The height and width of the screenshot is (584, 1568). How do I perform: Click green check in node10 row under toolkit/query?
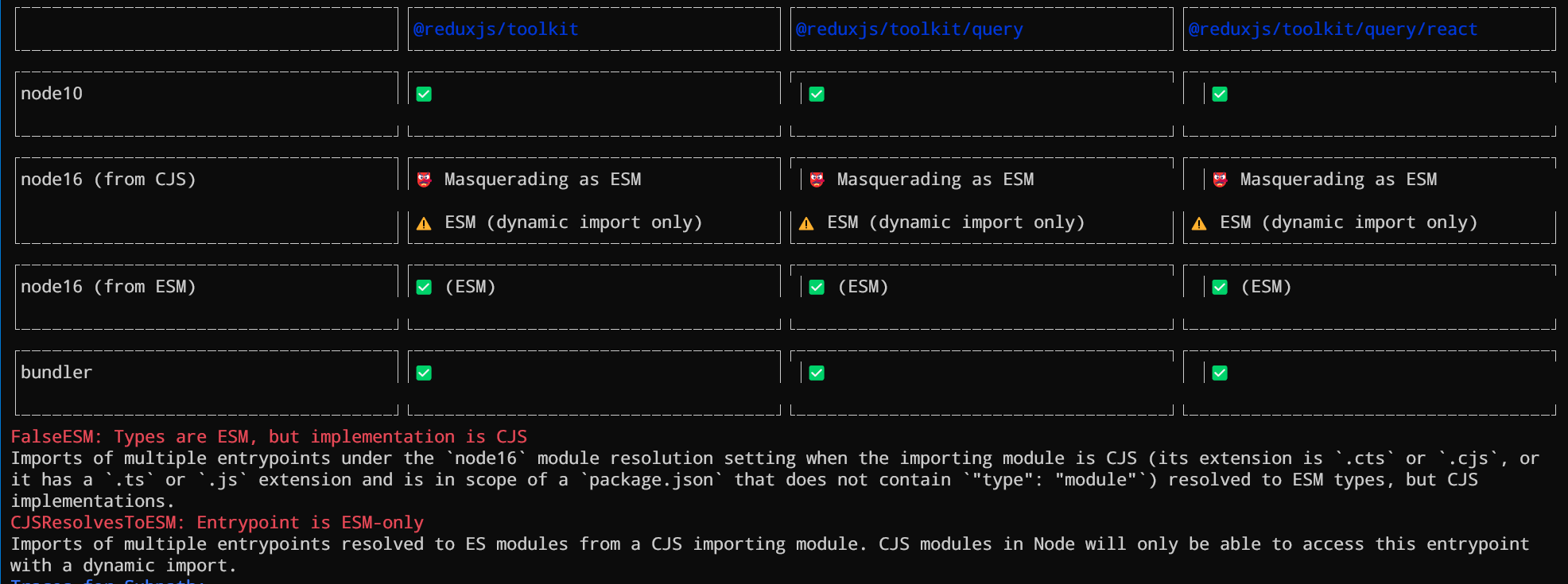tap(817, 94)
